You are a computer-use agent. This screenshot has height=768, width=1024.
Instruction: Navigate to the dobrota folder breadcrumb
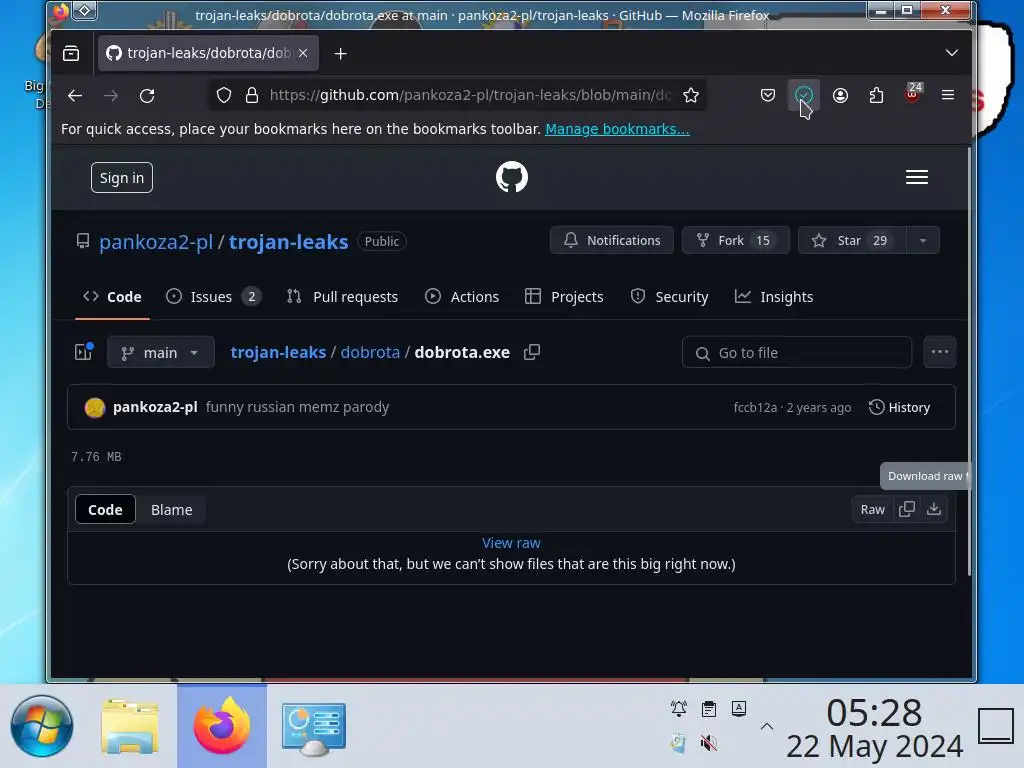pyautogui.click(x=370, y=352)
